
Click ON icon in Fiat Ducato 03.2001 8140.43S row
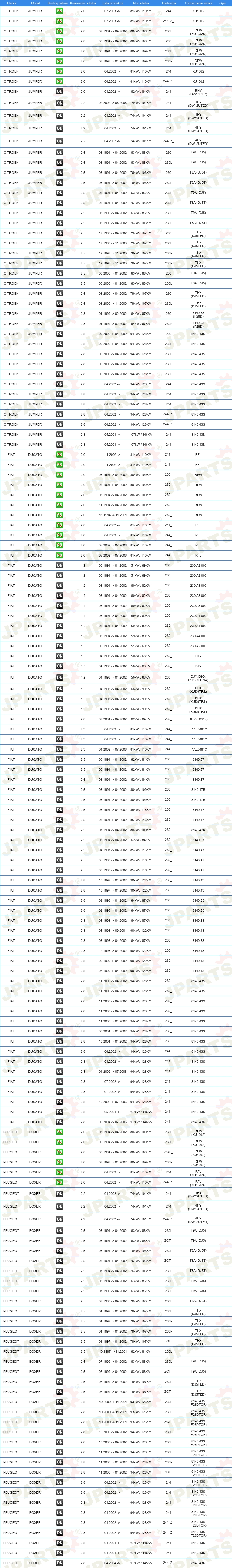[60, 1032]
